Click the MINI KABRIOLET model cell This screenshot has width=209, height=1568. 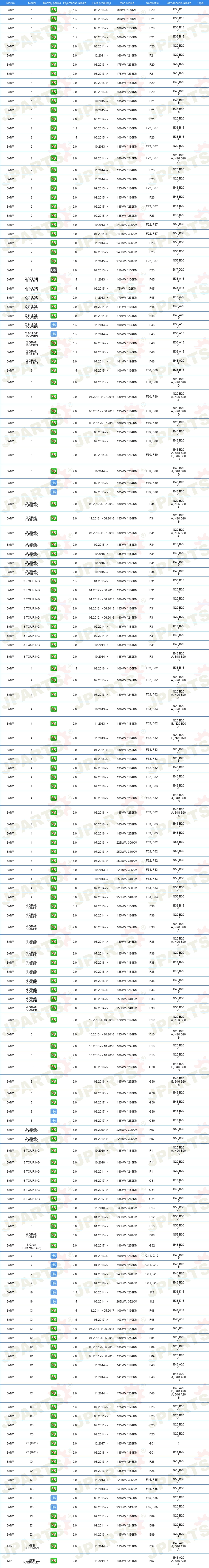coord(32,1561)
